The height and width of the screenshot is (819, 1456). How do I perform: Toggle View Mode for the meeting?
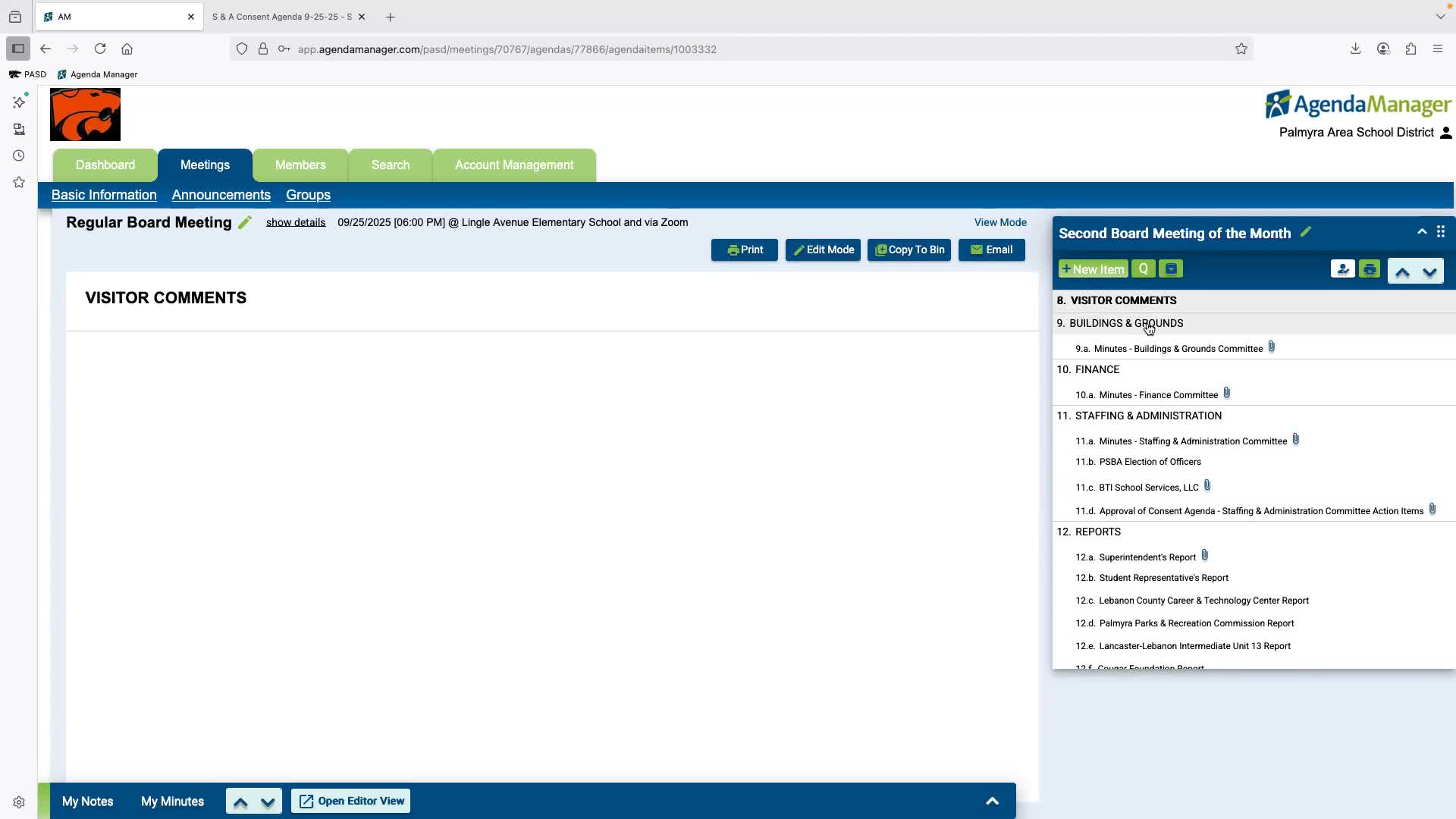point(999,222)
